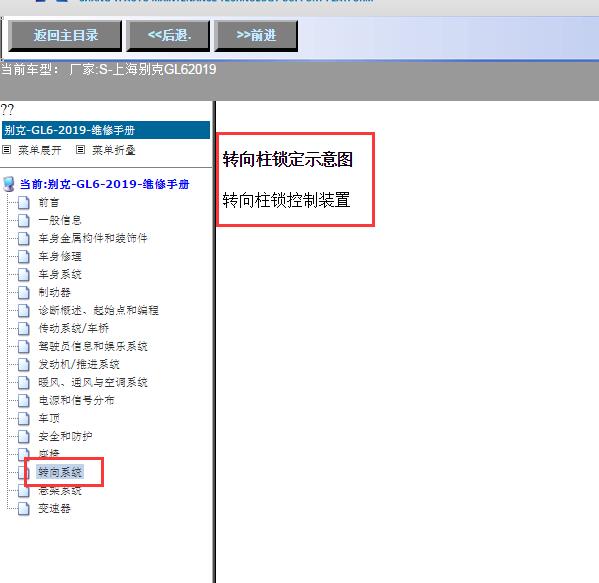
Task: Click the page icon beside 前言
Action: coord(24,202)
